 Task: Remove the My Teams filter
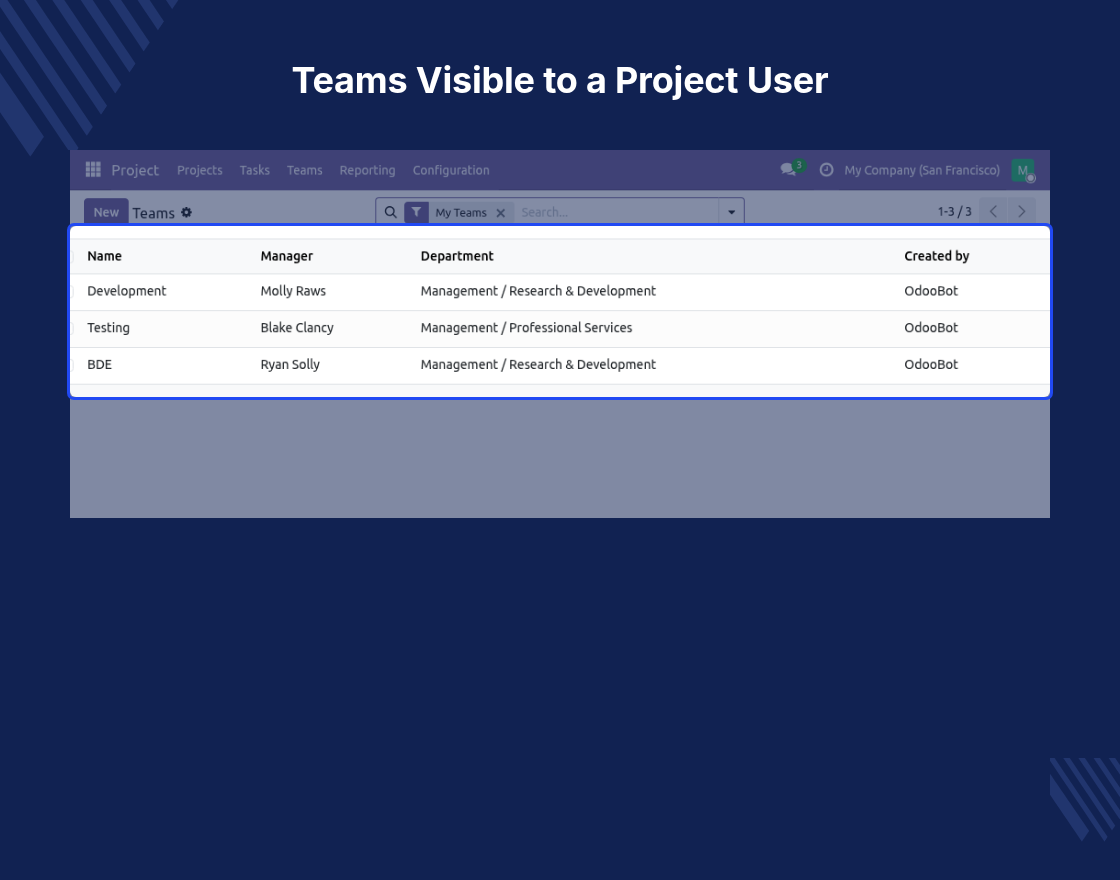501,213
